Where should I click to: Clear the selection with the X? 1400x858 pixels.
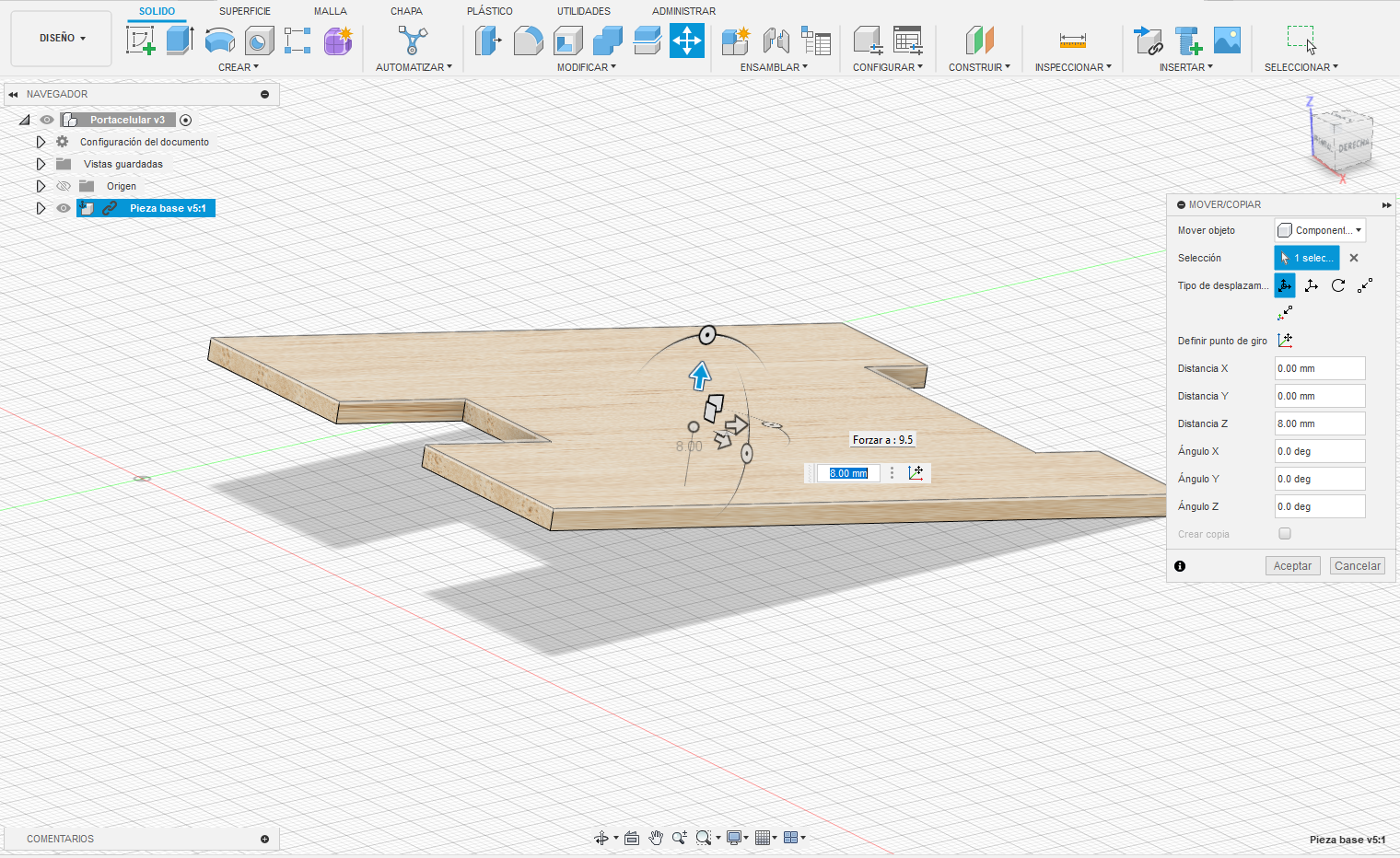pos(1354,258)
